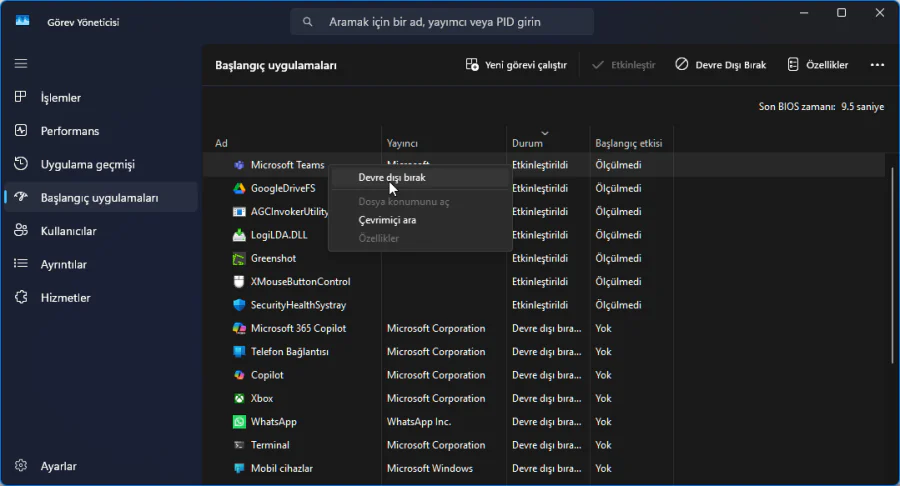Click the Uygulama geçmişi clock icon
The image size is (900, 486).
click(21, 164)
